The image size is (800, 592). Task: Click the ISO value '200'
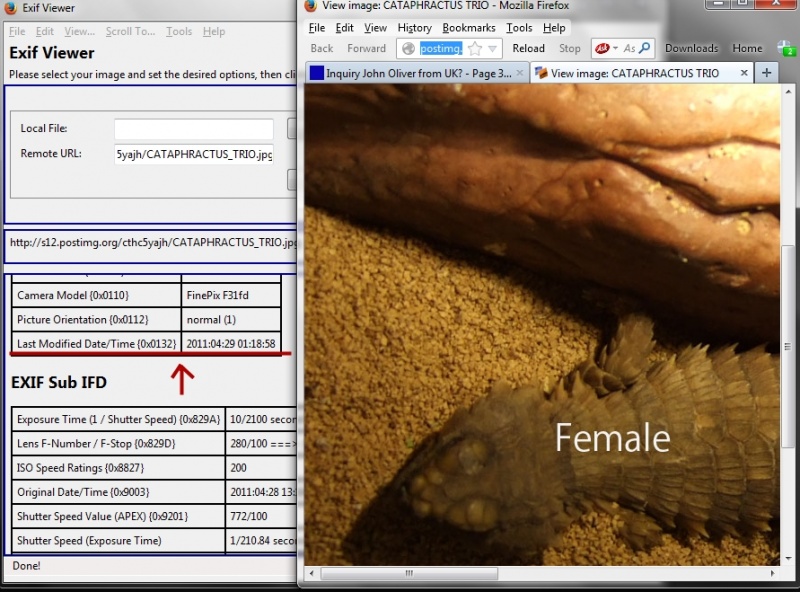pos(238,468)
